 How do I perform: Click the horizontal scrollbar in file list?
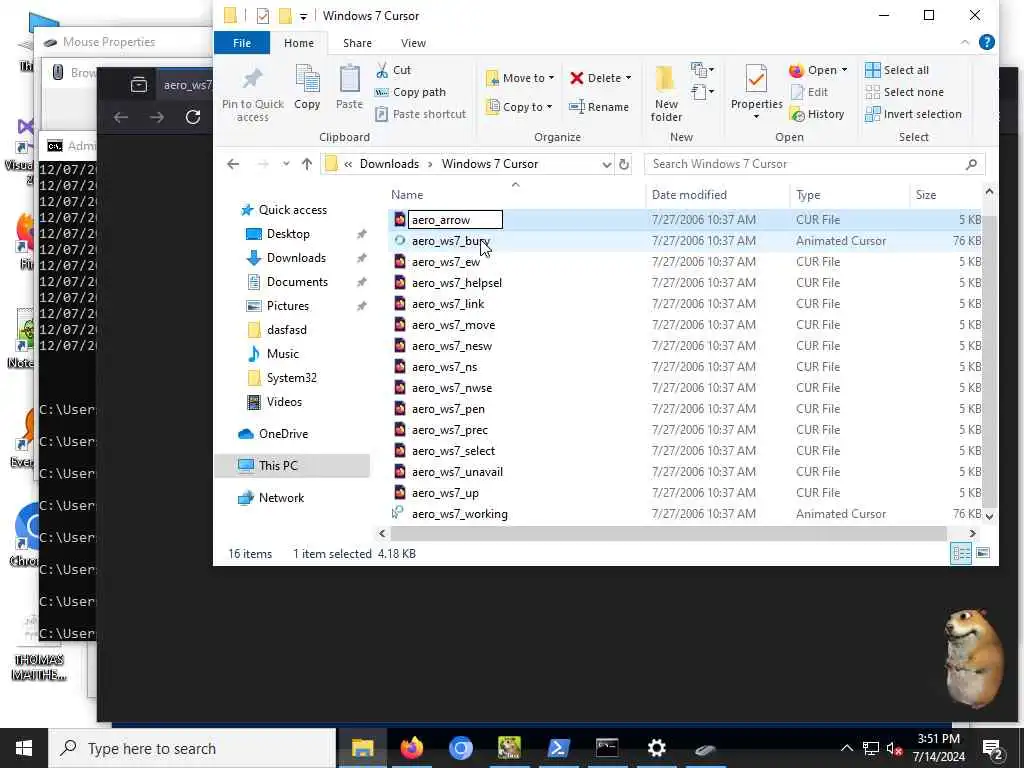(668, 534)
